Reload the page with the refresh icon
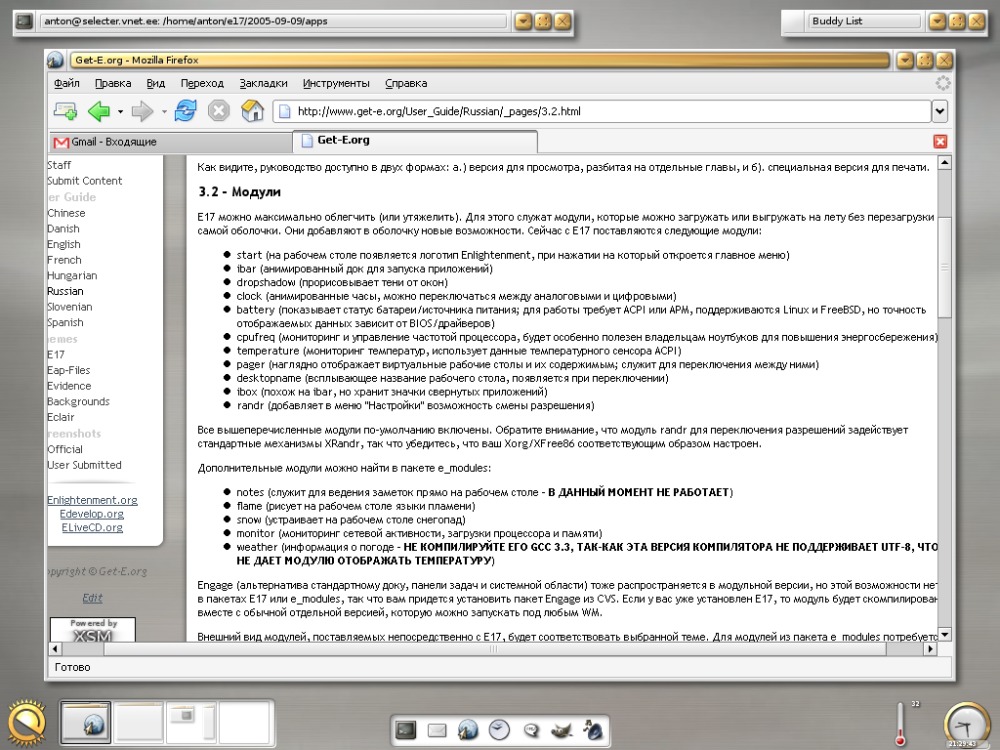 coord(186,111)
